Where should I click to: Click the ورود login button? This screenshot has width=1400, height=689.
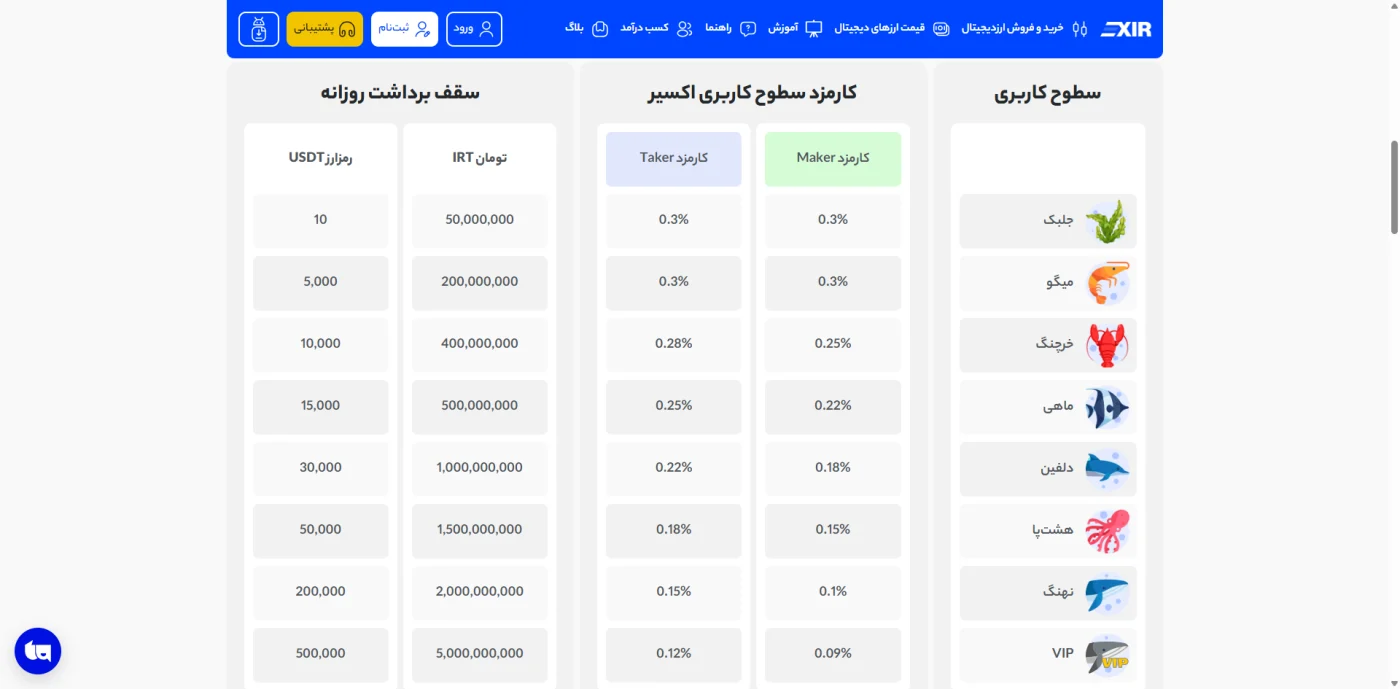coord(474,29)
